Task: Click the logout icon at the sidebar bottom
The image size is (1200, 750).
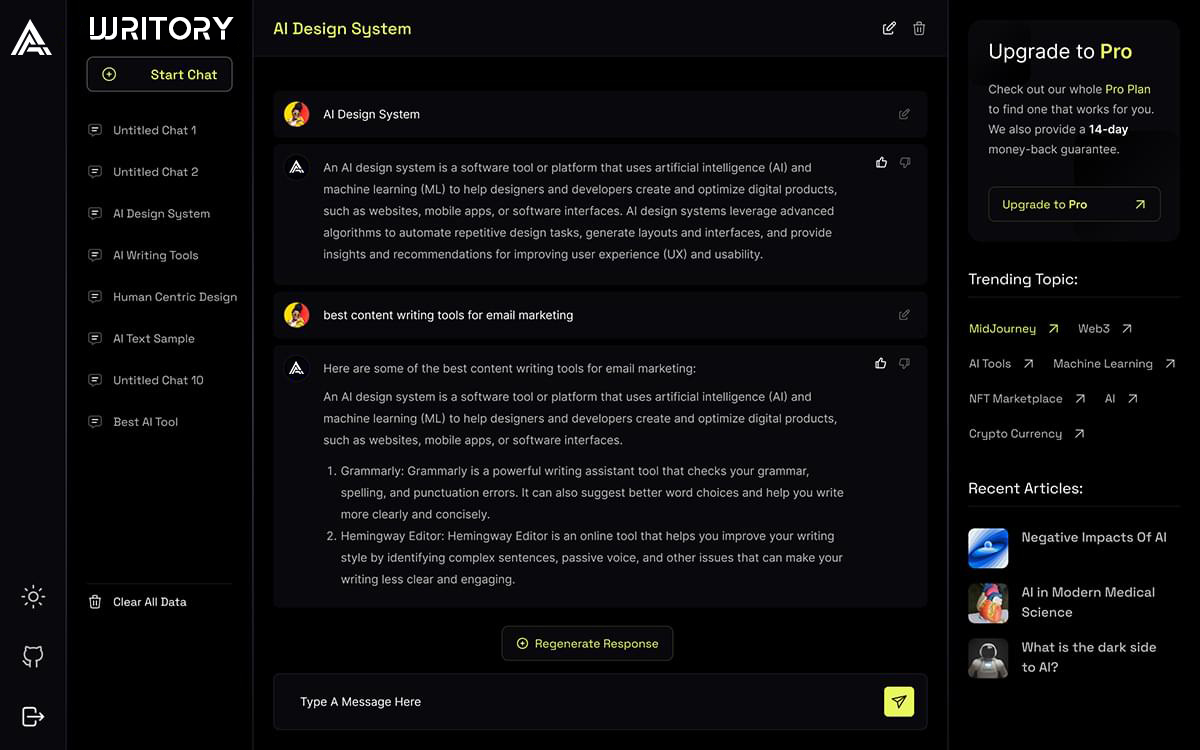Action: pos(33,716)
